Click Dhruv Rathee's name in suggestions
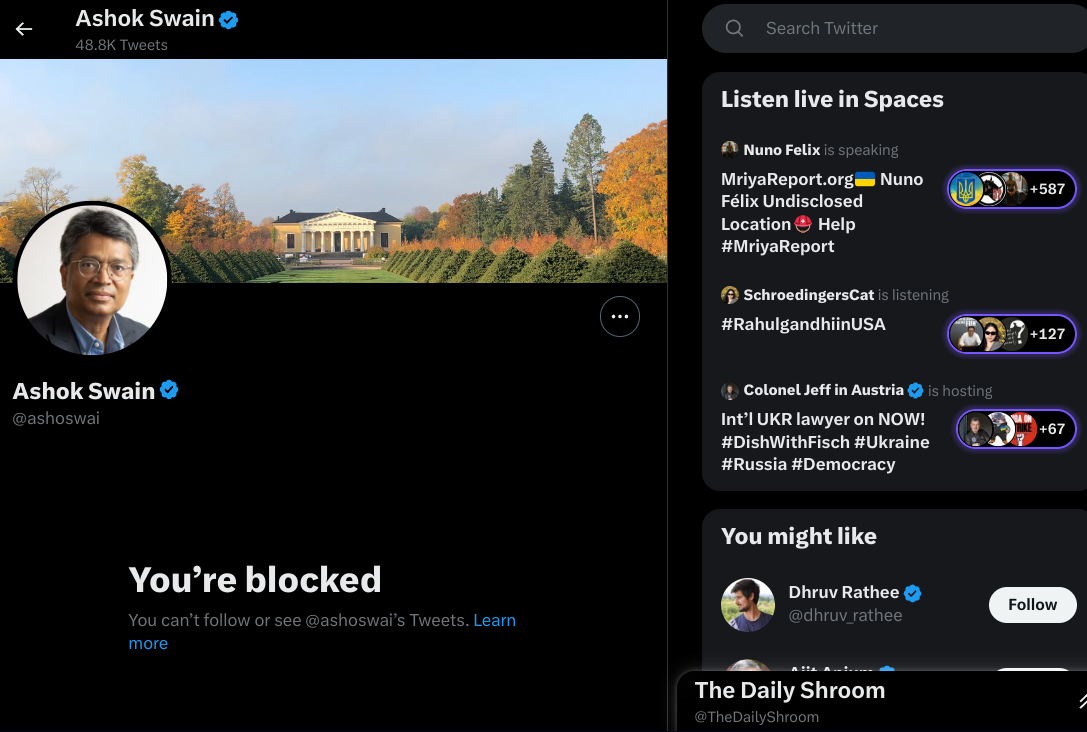Screen dimensions: 1087x732 click(x=843, y=592)
